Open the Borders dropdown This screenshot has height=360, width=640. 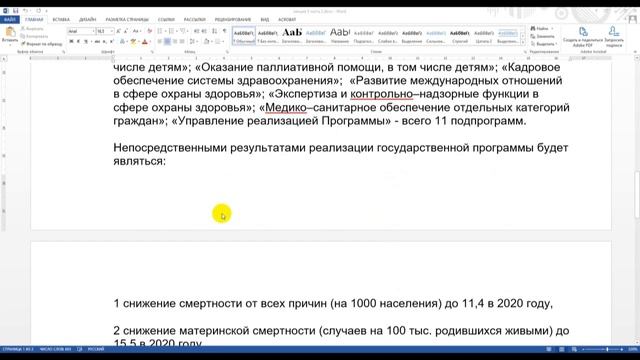(223, 41)
